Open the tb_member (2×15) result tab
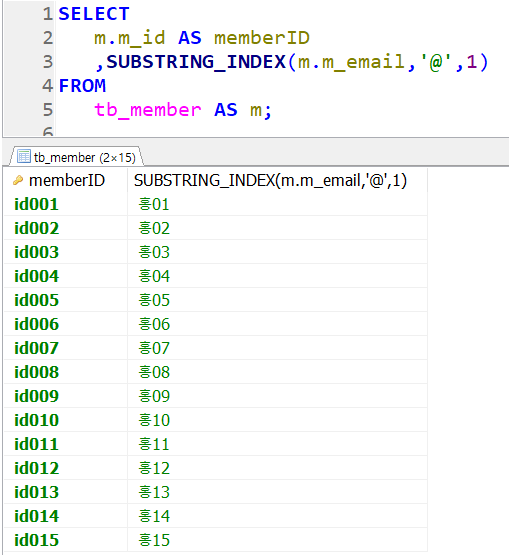 76,156
